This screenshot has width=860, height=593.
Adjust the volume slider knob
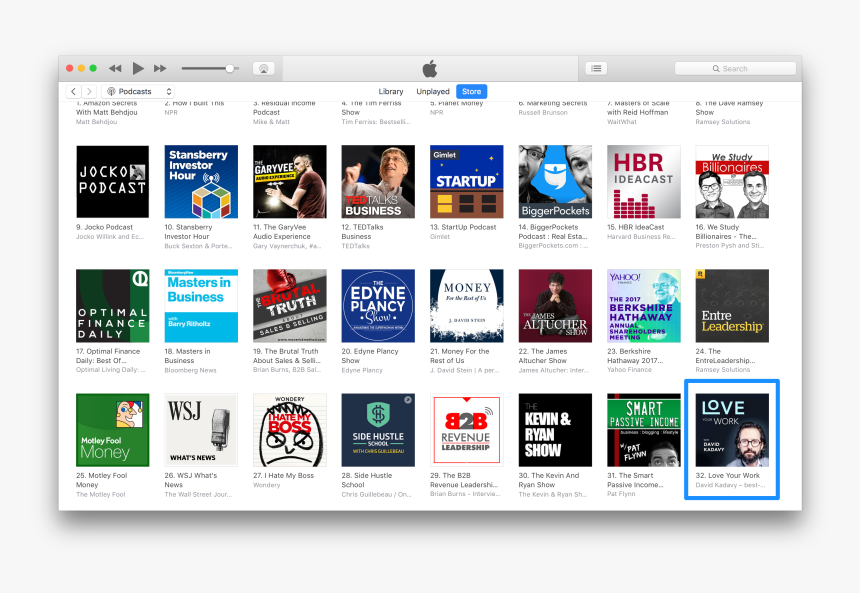click(x=230, y=69)
